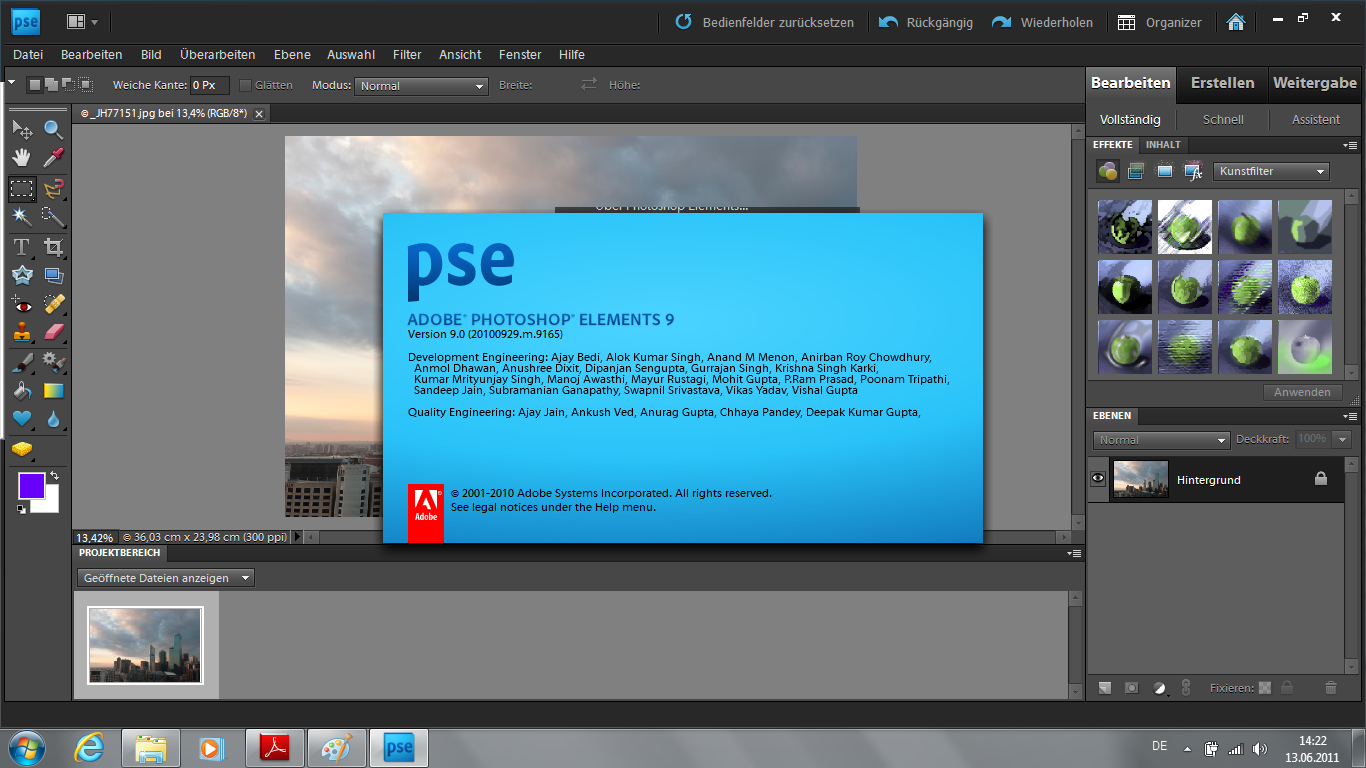Open the Filter menu

[x=407, y=55]
